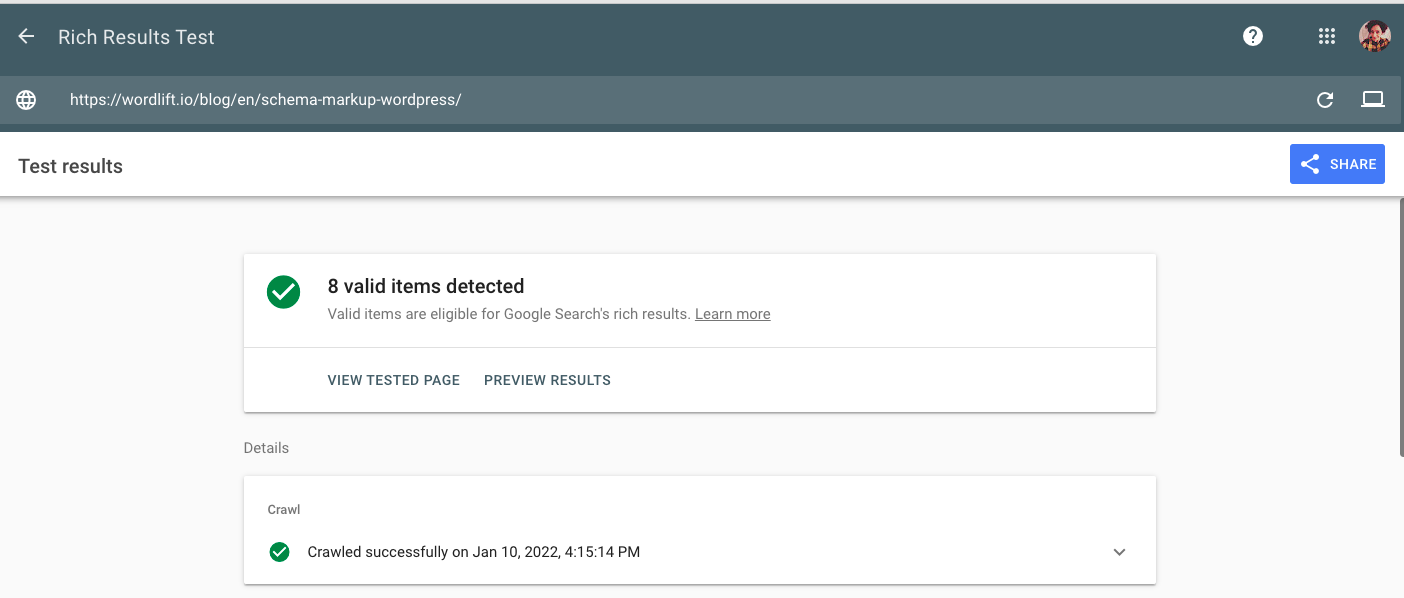Viewport: 1404px width, 598px height.
Task: Click the globe icon beside the URL
Action: (26, 100)
